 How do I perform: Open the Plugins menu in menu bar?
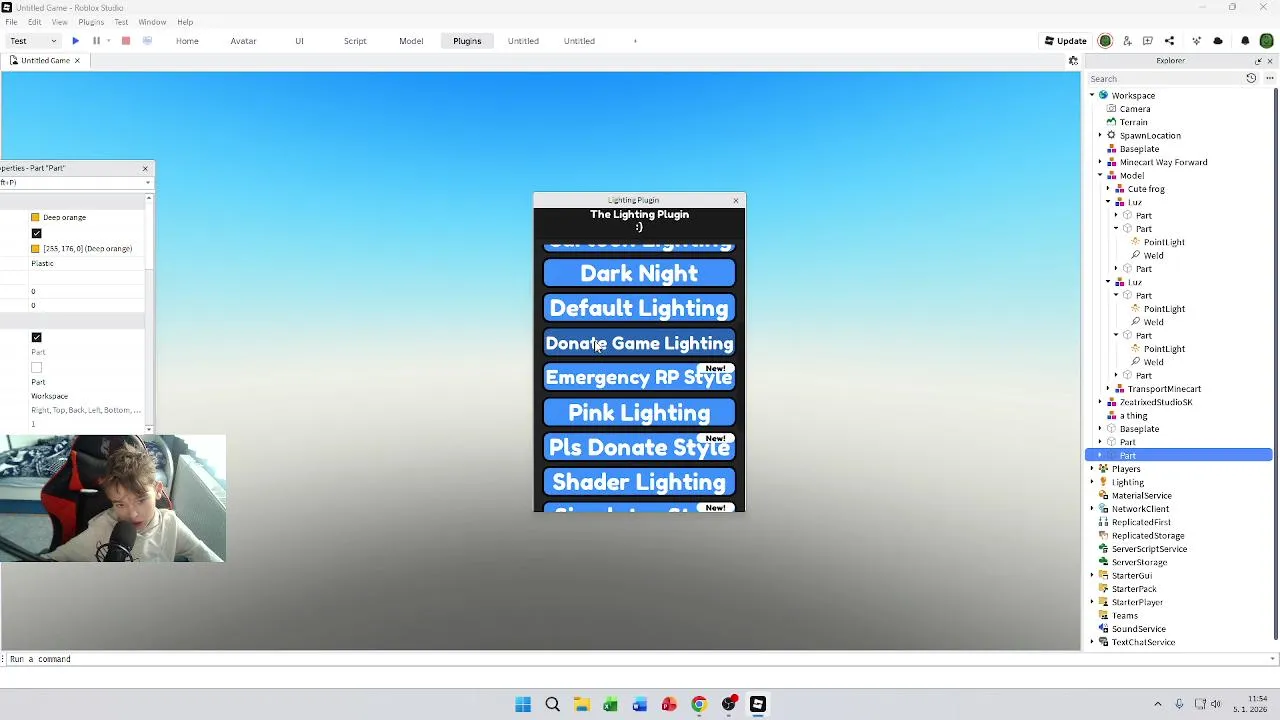coord(91,22)
